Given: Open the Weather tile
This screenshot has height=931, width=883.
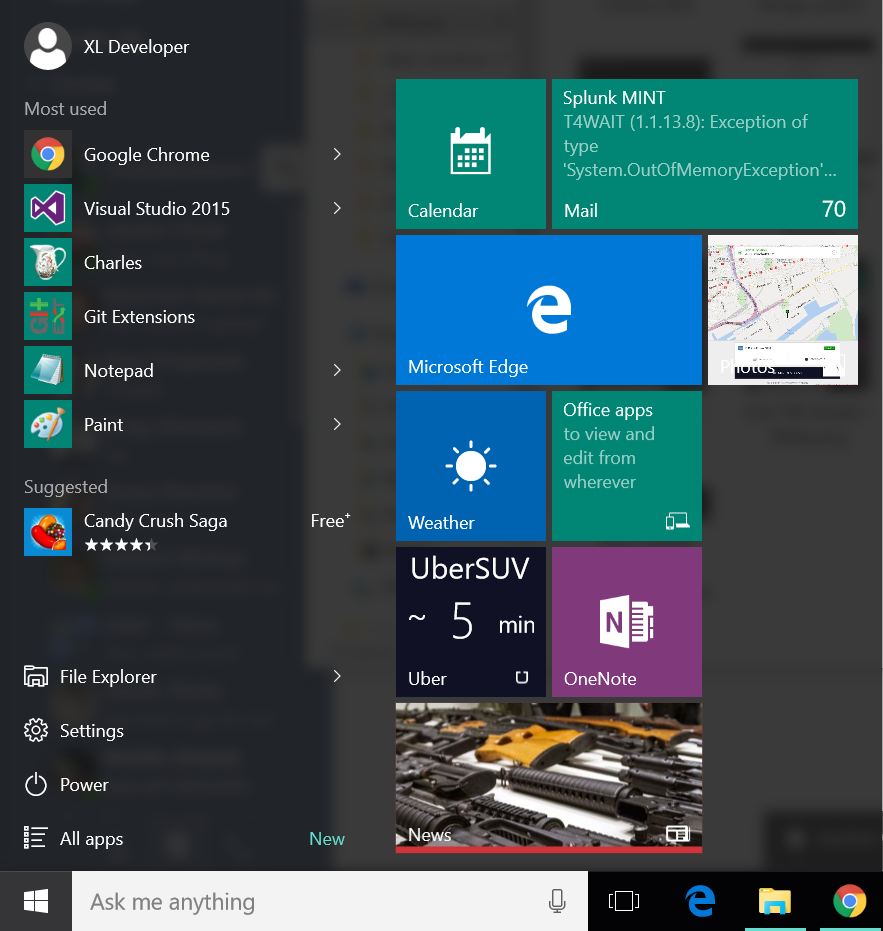Looking at the screenshot, I should tap(470, 466).
